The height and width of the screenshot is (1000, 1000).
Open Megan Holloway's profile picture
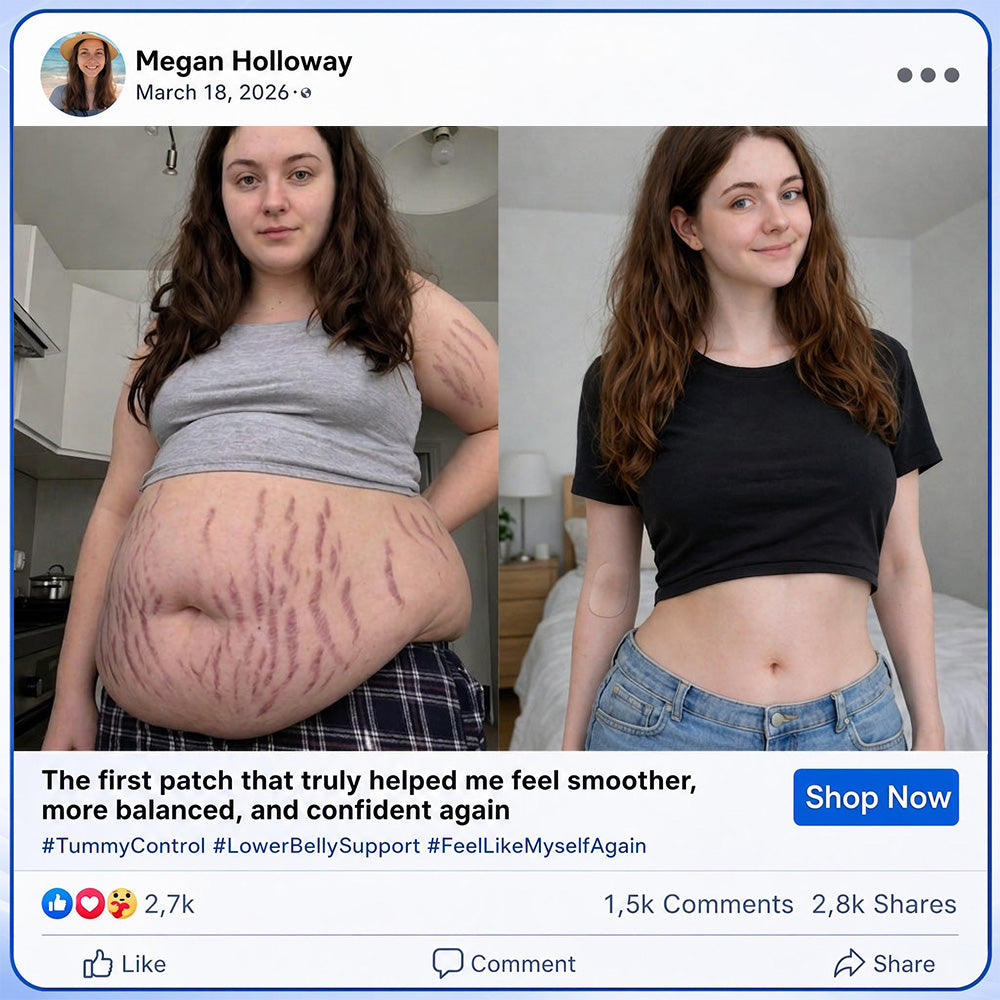point(83,74)
